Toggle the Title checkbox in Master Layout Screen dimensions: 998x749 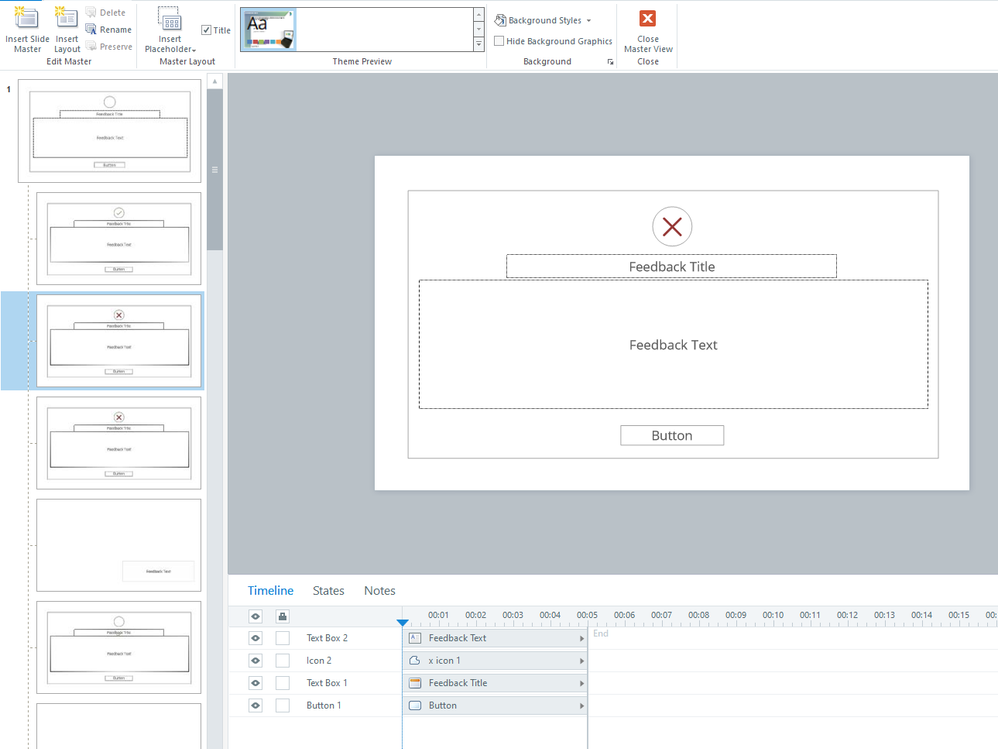[x=207, y=30]
